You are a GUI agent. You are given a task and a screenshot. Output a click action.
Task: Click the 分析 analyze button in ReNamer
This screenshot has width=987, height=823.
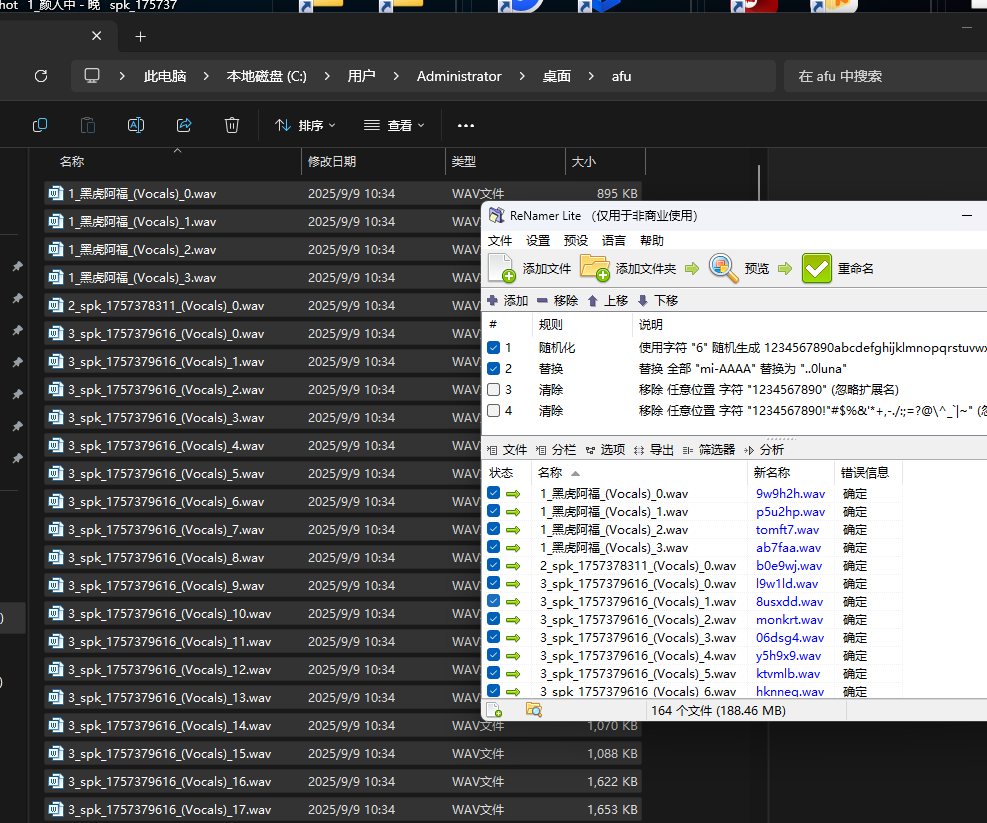pos(764,450)
